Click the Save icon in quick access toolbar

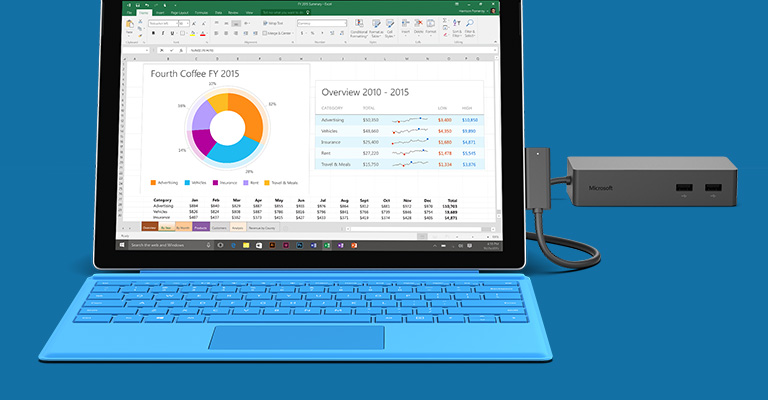tap(138, 5)
